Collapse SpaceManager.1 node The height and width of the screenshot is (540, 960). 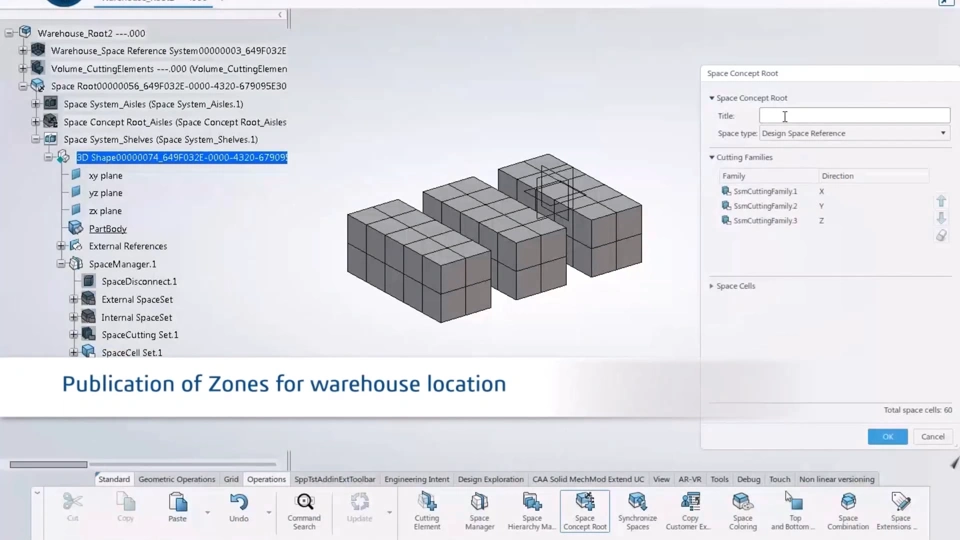coord(61,264)
